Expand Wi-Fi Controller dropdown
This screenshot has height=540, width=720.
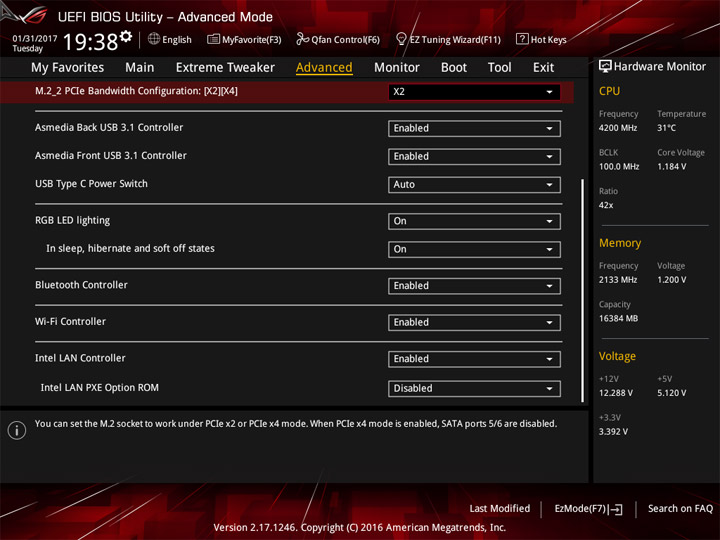(474, 322)
